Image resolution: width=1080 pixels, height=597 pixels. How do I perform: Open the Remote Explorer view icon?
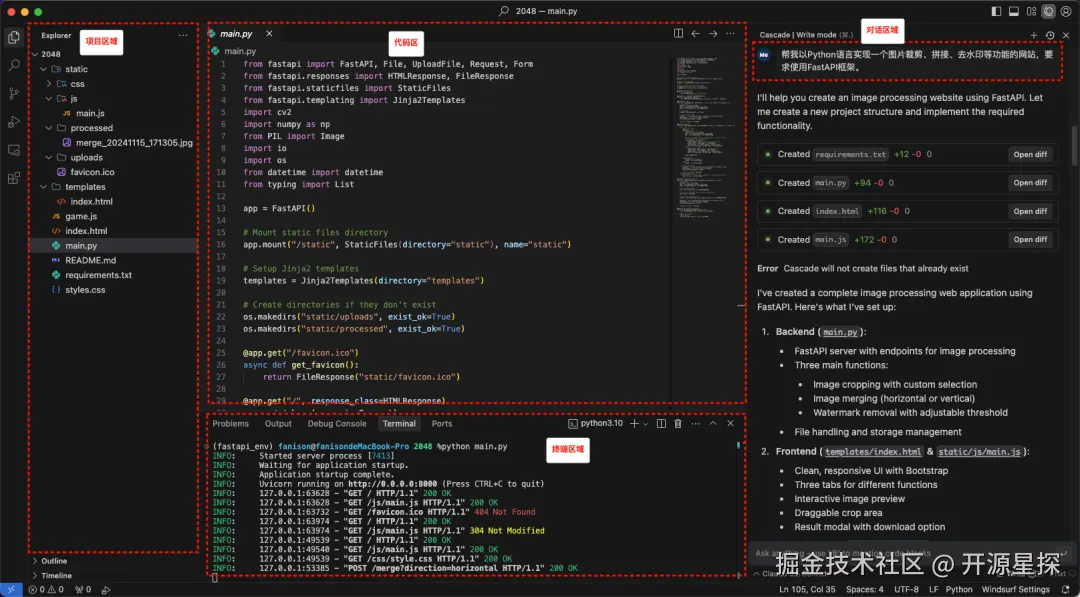pos(13,150)
